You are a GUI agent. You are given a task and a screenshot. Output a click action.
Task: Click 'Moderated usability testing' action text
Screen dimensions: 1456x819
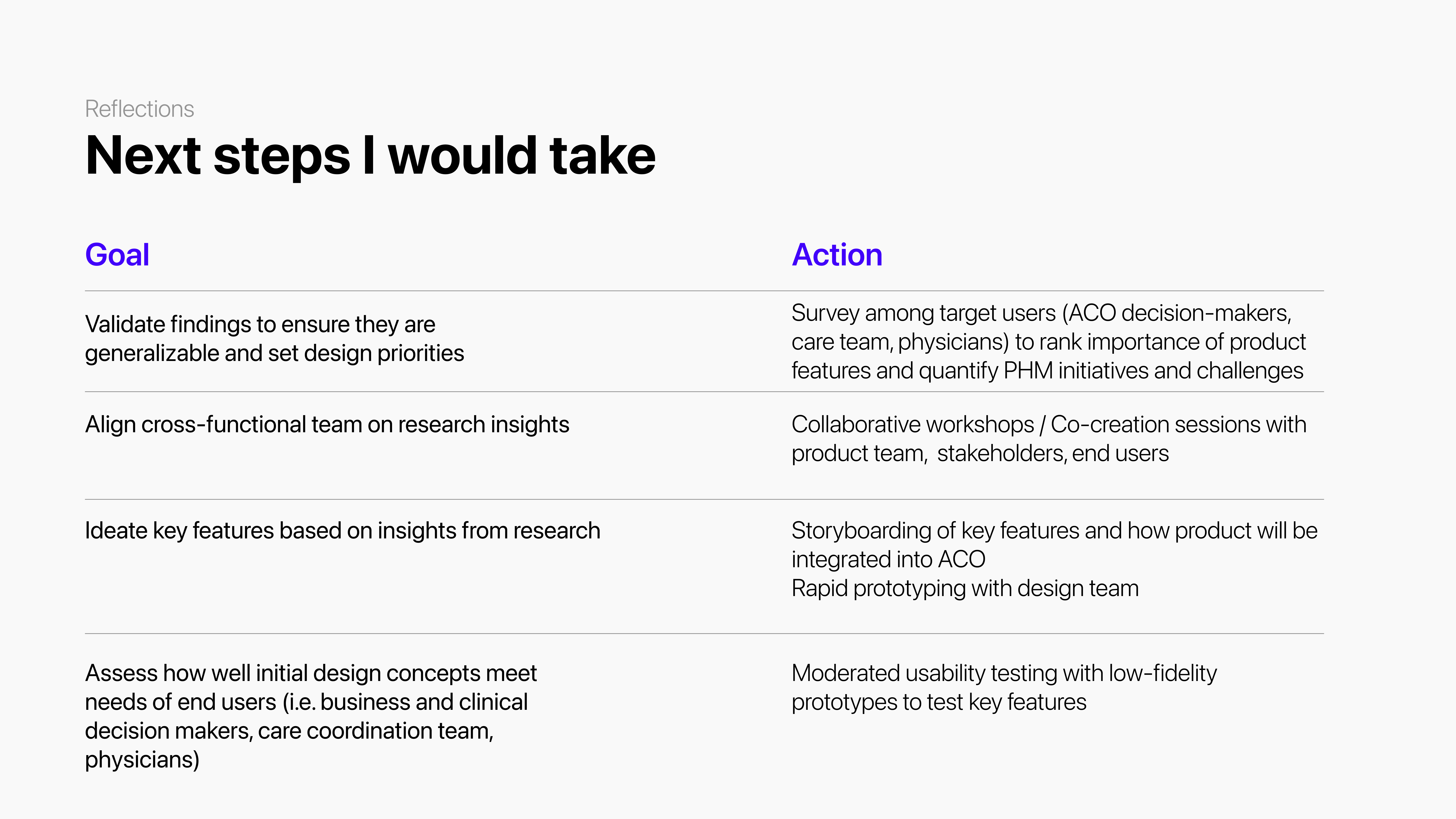(x=1004, y=687)
